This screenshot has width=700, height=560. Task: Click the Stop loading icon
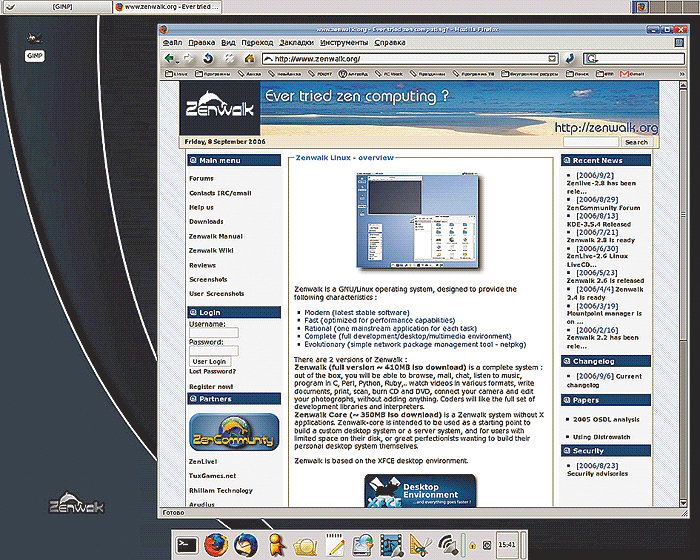pyautogui.click(x=229, y=59)
